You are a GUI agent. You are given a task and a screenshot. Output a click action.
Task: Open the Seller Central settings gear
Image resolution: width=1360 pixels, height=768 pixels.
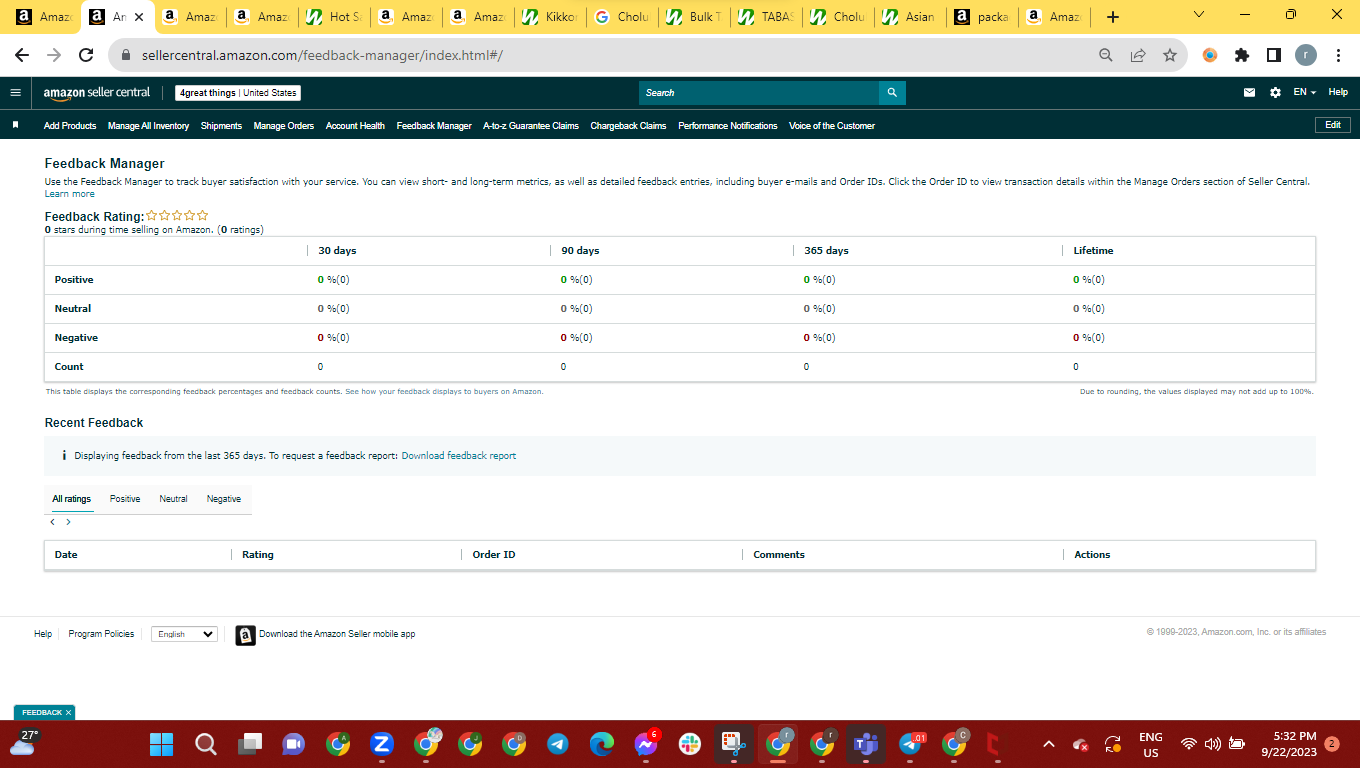click(1275, 93)
